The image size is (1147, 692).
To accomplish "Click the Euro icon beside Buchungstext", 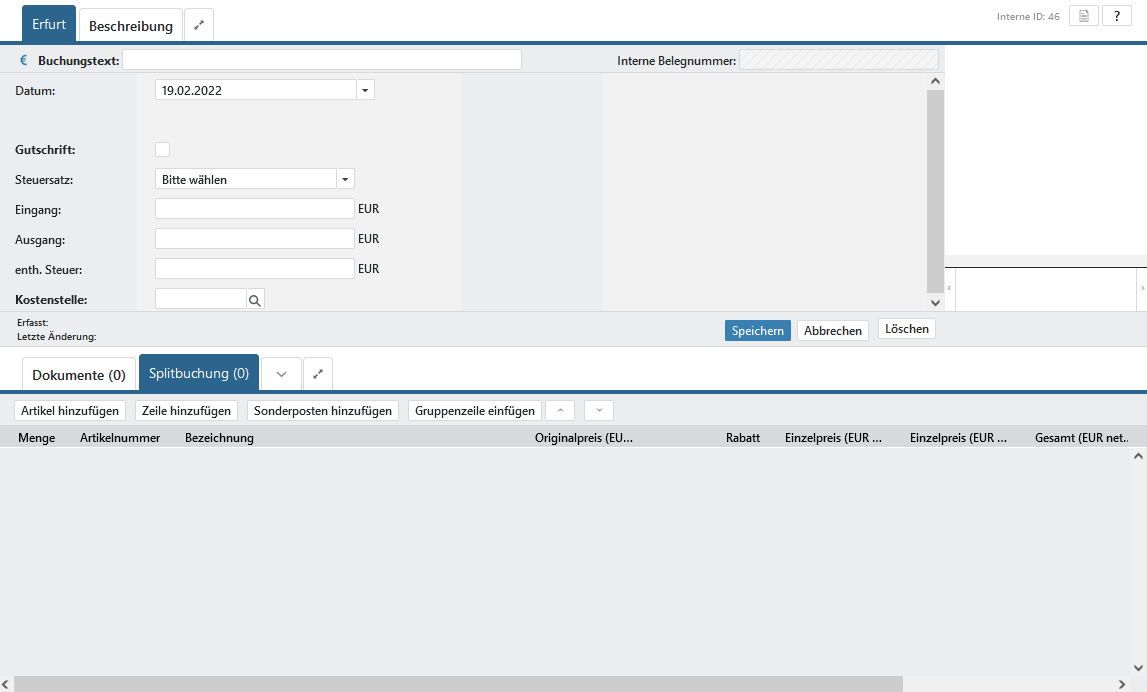I will coord(24,61).
